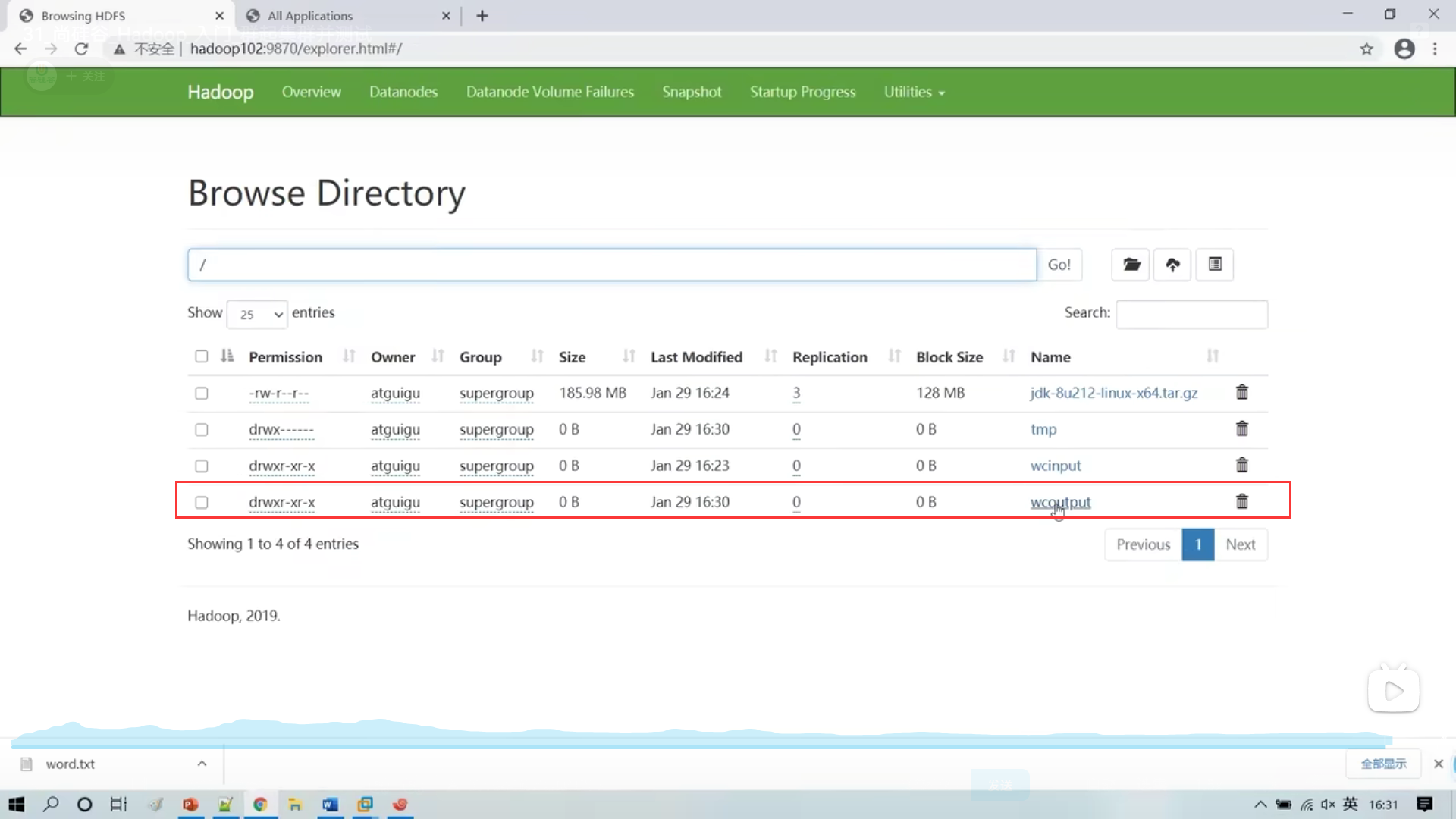1456x819 pixels.
Task: Click the trash icon for wcinput
Action: pos(1242,465)
